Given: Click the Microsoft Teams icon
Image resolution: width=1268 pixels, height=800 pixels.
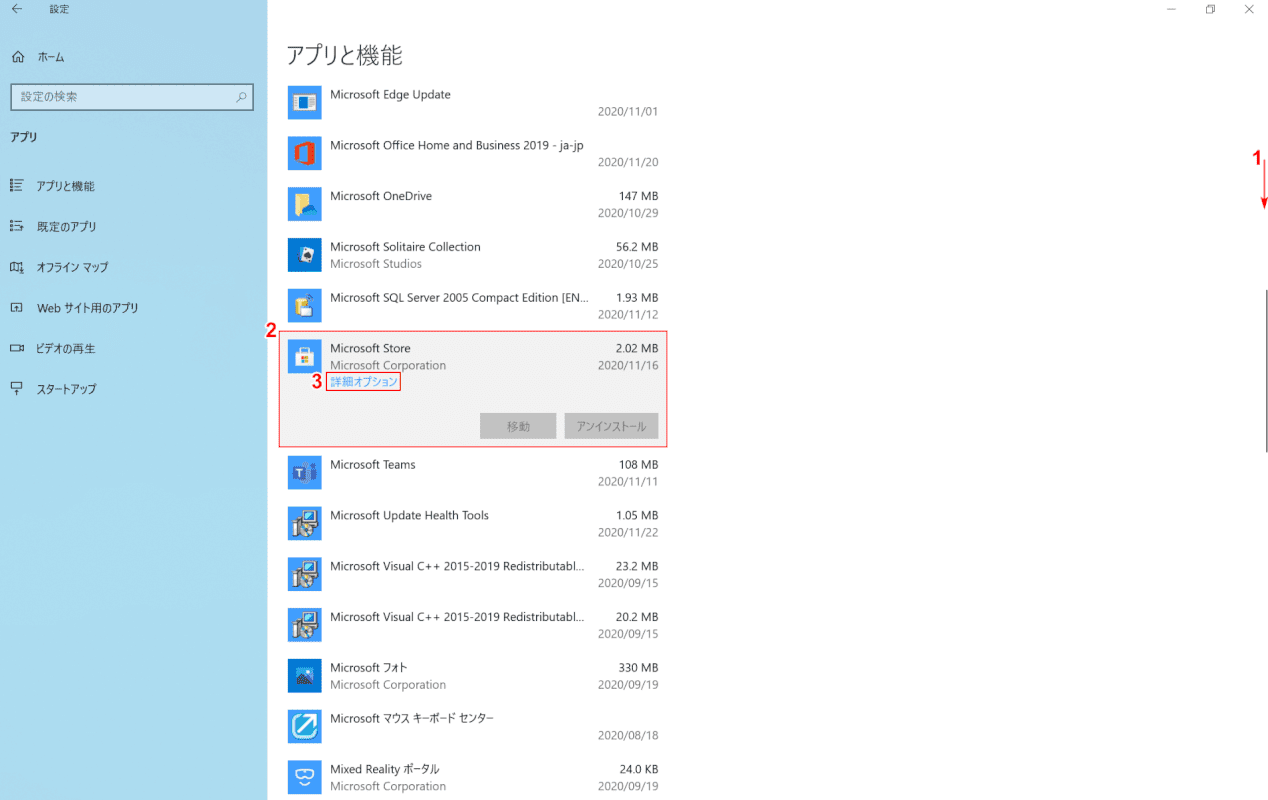Looking at the screenshot, I should (304, 472).
